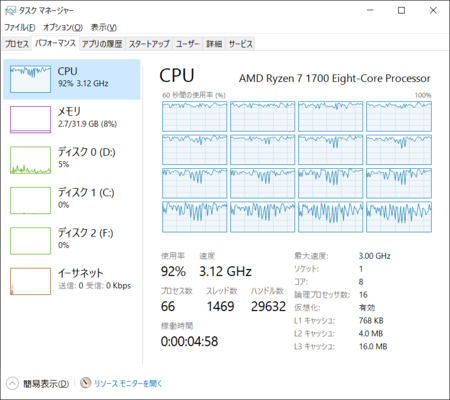Click the Resource Monitor icon at bottom
The width and height of the screenshot is (450, 400).
point(86,383)
